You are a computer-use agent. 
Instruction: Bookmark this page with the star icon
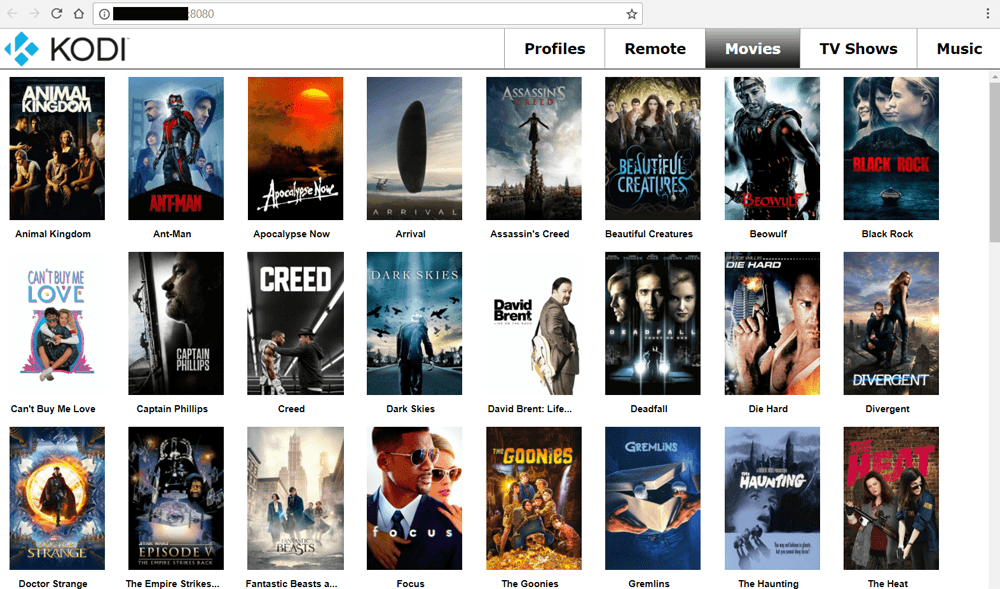click(631, 14)
